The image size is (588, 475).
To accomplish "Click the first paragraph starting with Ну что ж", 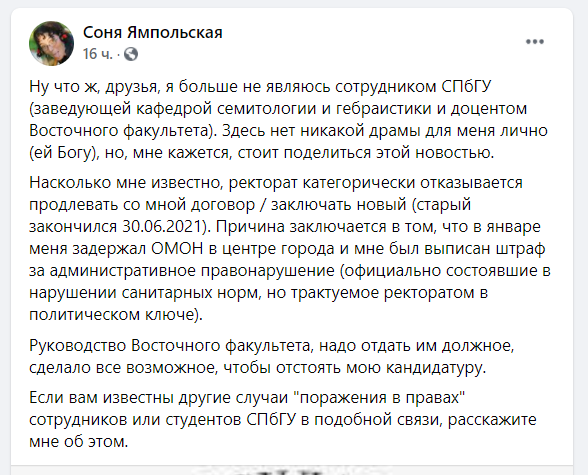I will (289, 120).
